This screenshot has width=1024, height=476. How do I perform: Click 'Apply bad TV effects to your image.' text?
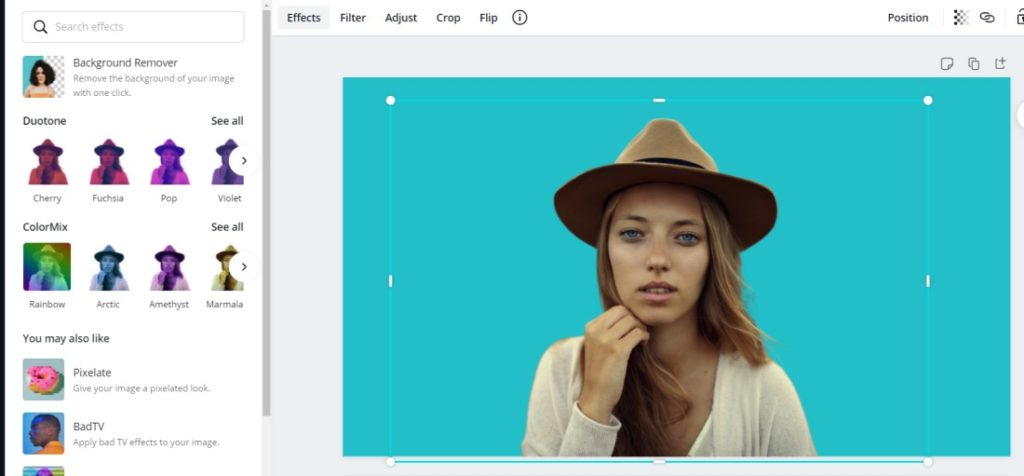[146, 442]
